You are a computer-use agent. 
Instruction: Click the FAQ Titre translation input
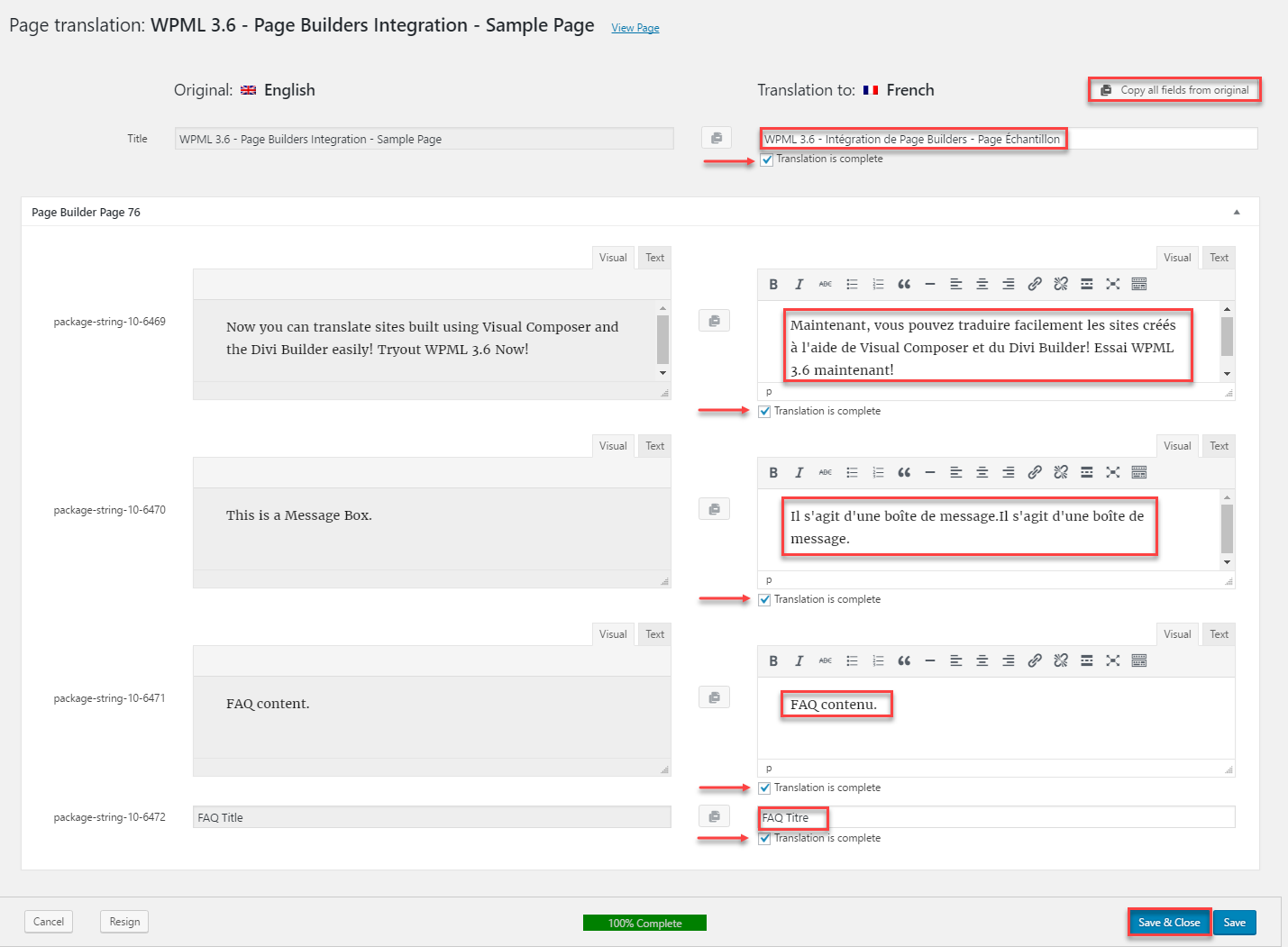tap(997, 817)
